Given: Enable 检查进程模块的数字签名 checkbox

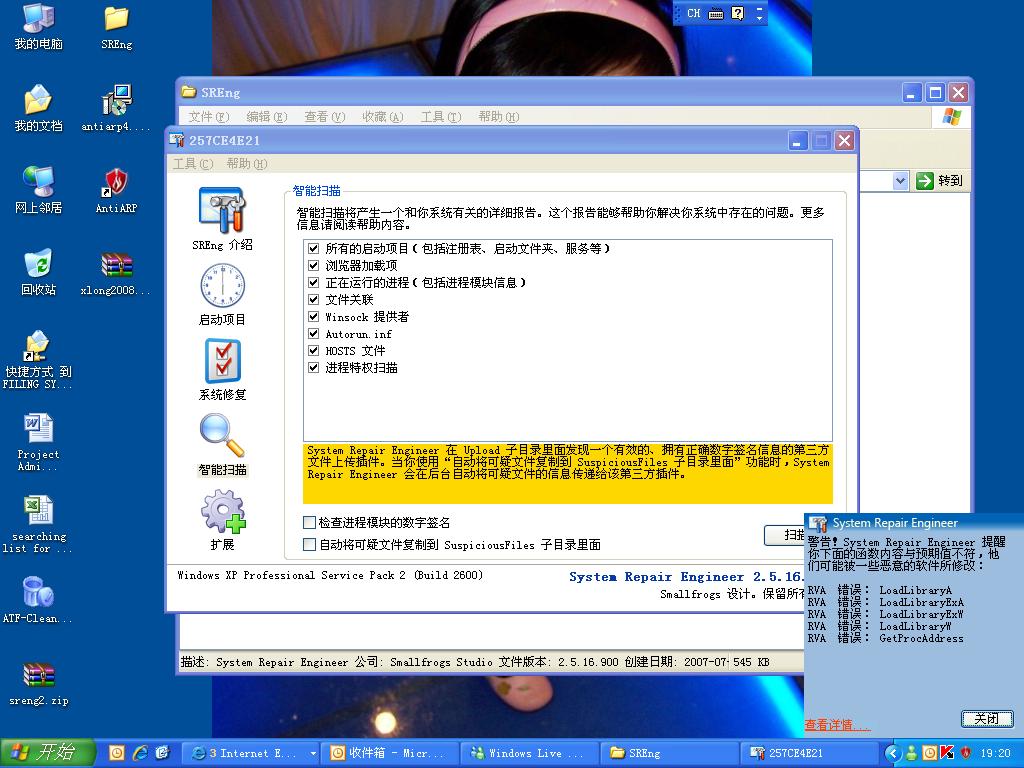Looking at the screenshot, I should 310,522.
